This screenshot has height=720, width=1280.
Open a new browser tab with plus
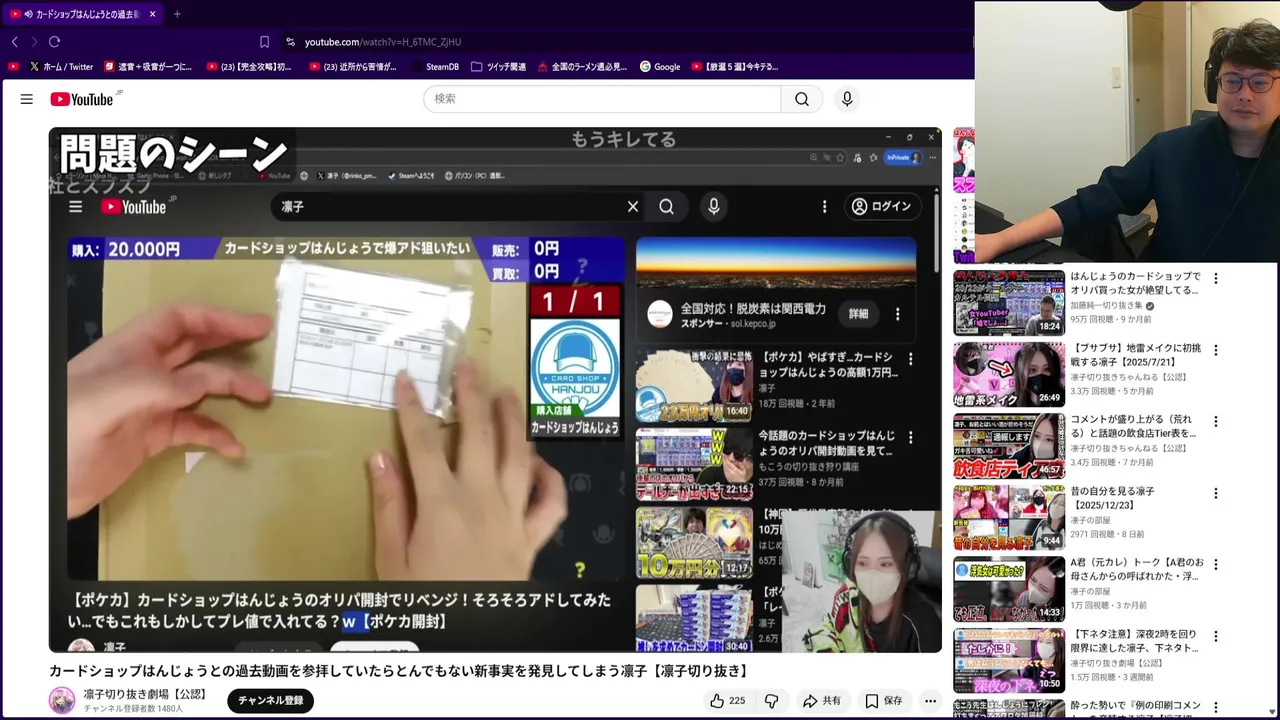[177, 14]
